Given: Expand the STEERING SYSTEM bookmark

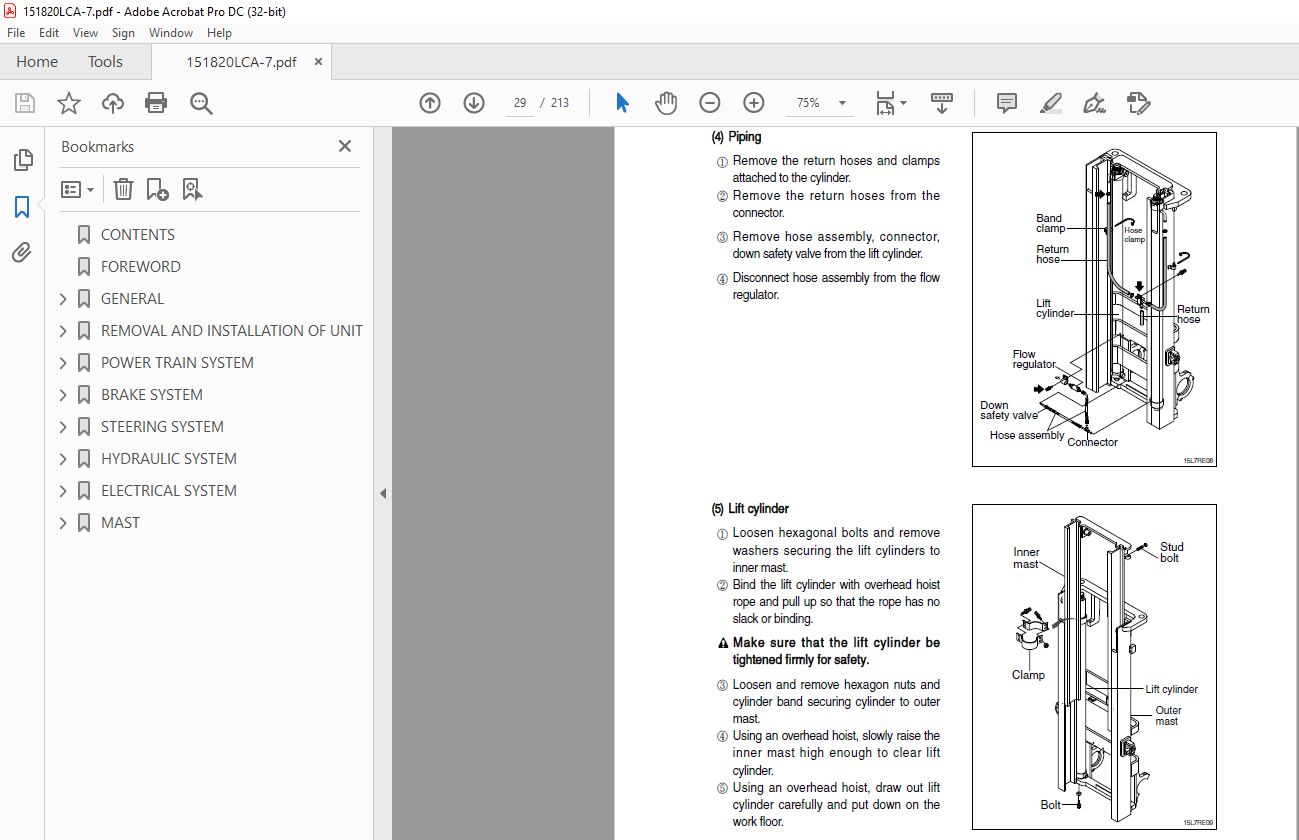Looking at the screenshot, I should [63, 427].
